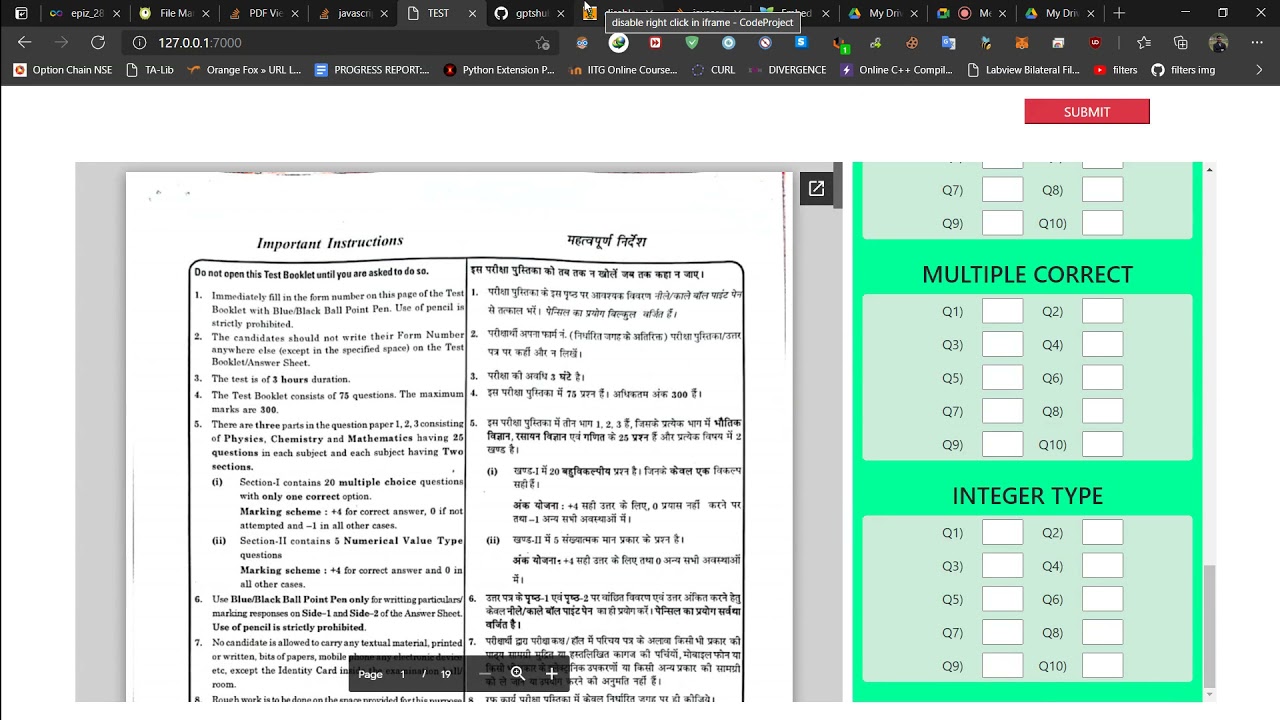The width and height of the screenshot is (1280, 720).
Task: Click Q9 answer box under INTEGER TYPE
Action: tap(1002, 665)
